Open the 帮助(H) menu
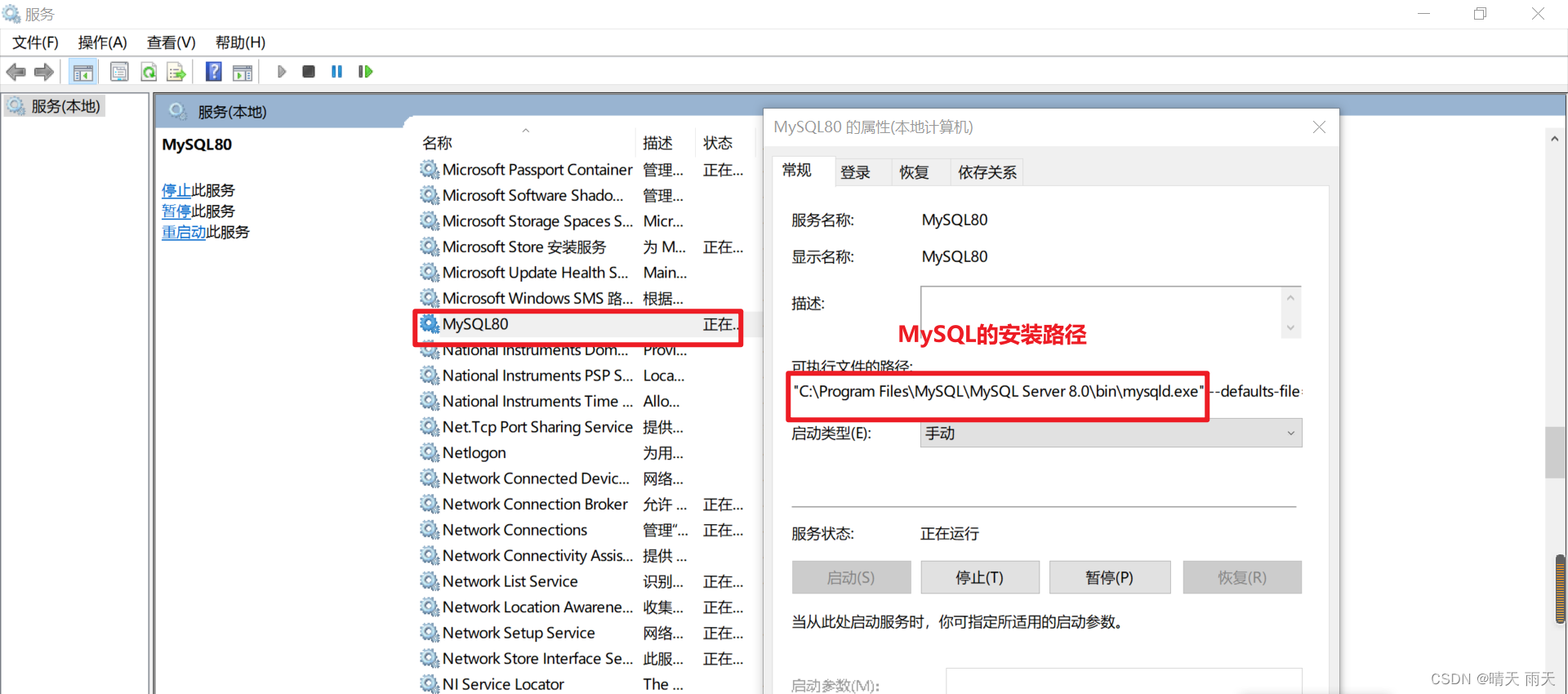Image resolution: width=1568 pixels, height=694 pixels. click(240, 42)
